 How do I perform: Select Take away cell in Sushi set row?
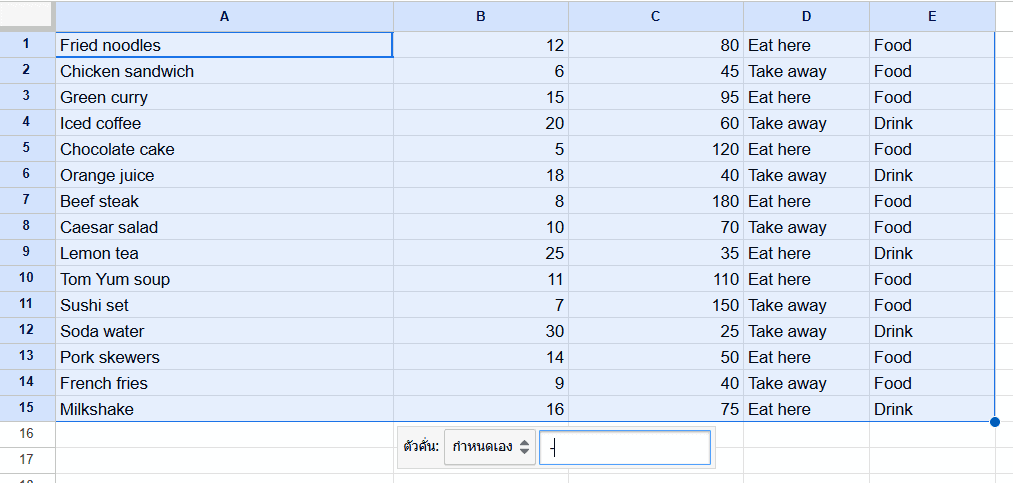coord(806,305)
